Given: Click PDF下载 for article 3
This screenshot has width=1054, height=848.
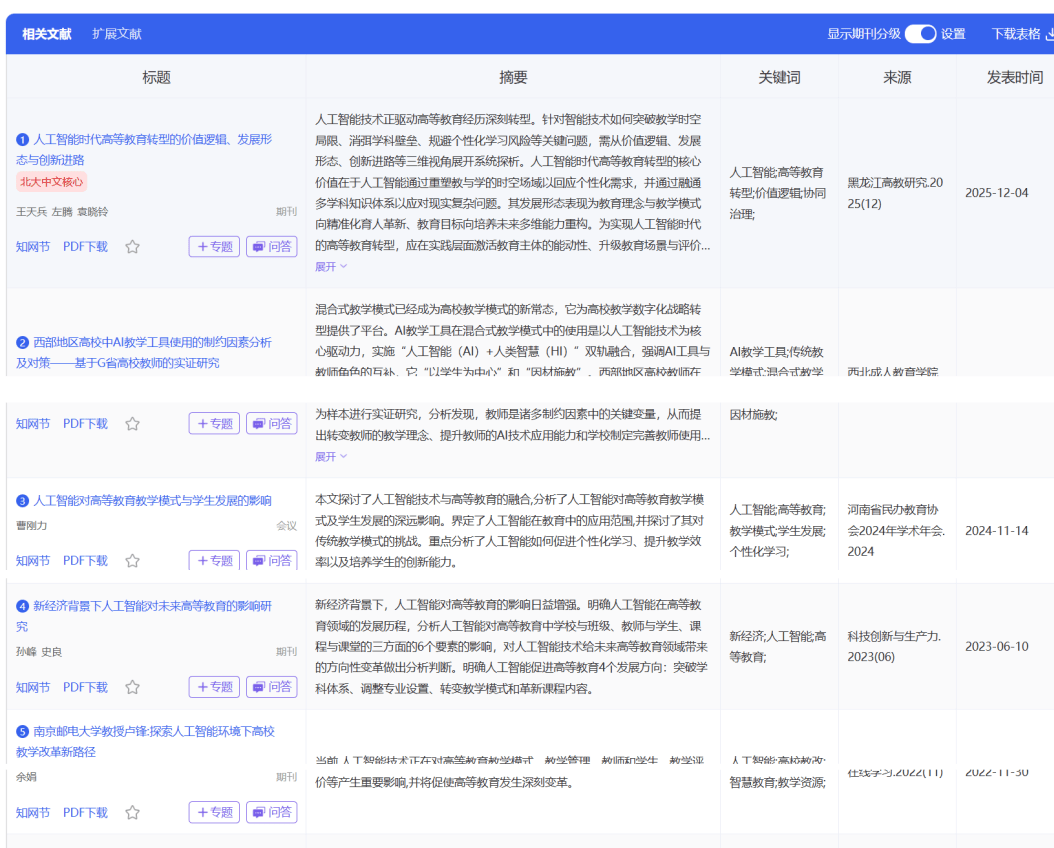Looking at the screenshot, I should (85, 561).
